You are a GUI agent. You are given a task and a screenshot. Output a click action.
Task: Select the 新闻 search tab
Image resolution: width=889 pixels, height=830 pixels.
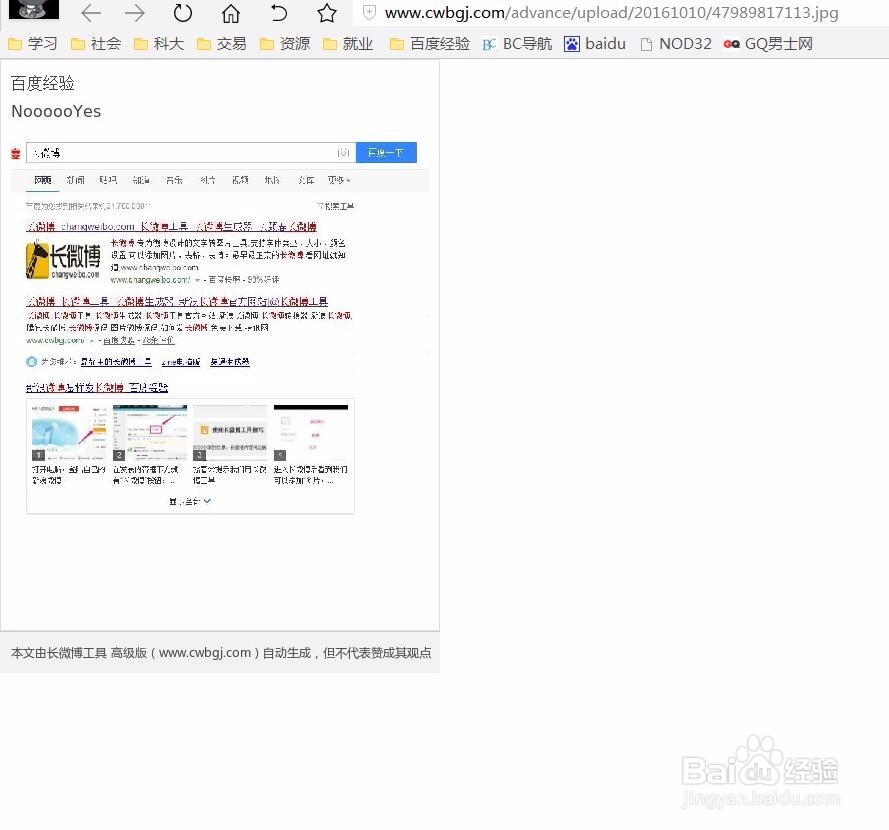click(75, 180)
